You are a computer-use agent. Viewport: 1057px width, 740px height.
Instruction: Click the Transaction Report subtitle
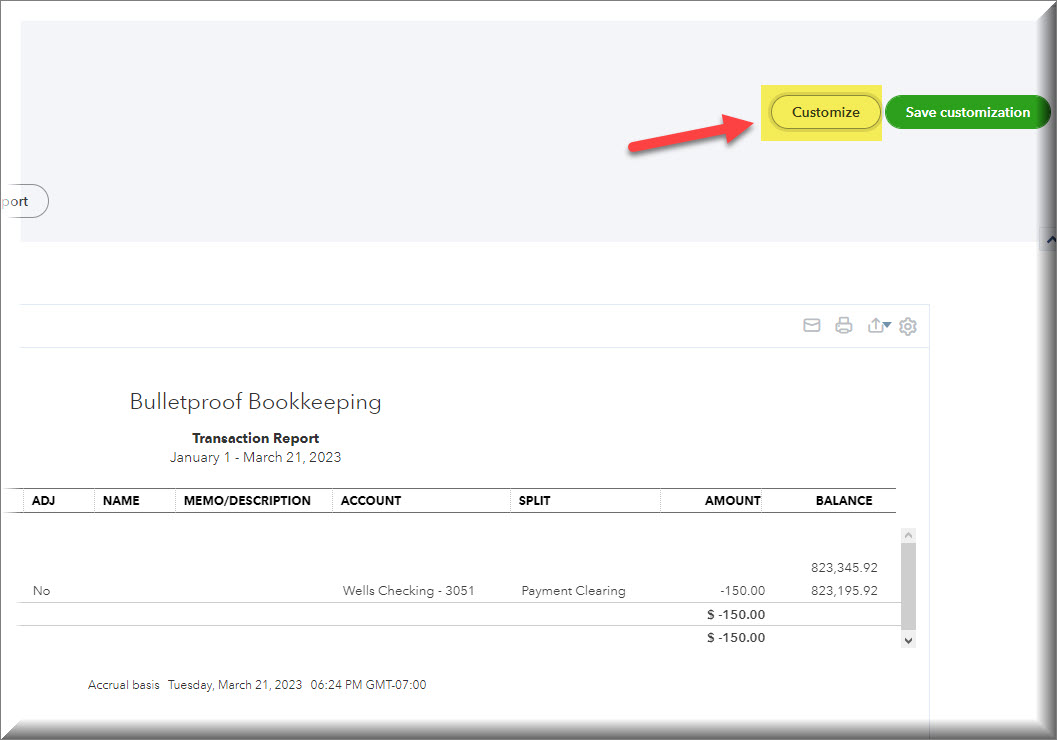(x=255, y=438)
